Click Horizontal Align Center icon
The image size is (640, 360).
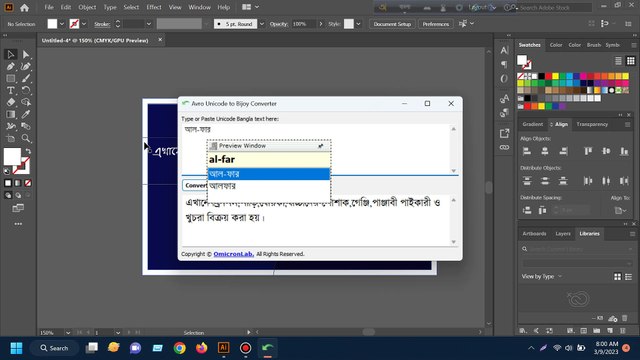point(545,151)
